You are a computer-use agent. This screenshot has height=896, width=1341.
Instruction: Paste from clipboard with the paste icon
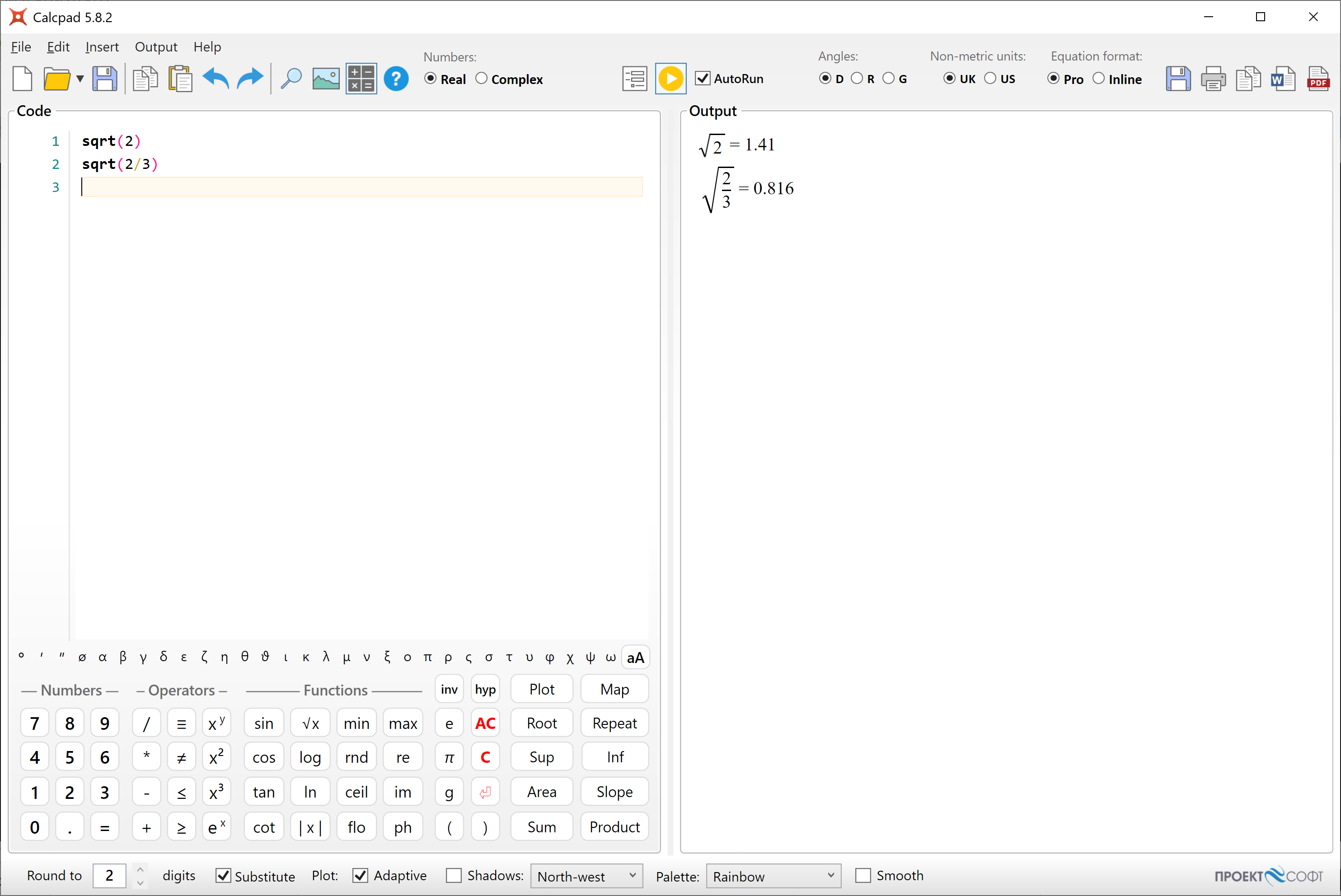180,79
